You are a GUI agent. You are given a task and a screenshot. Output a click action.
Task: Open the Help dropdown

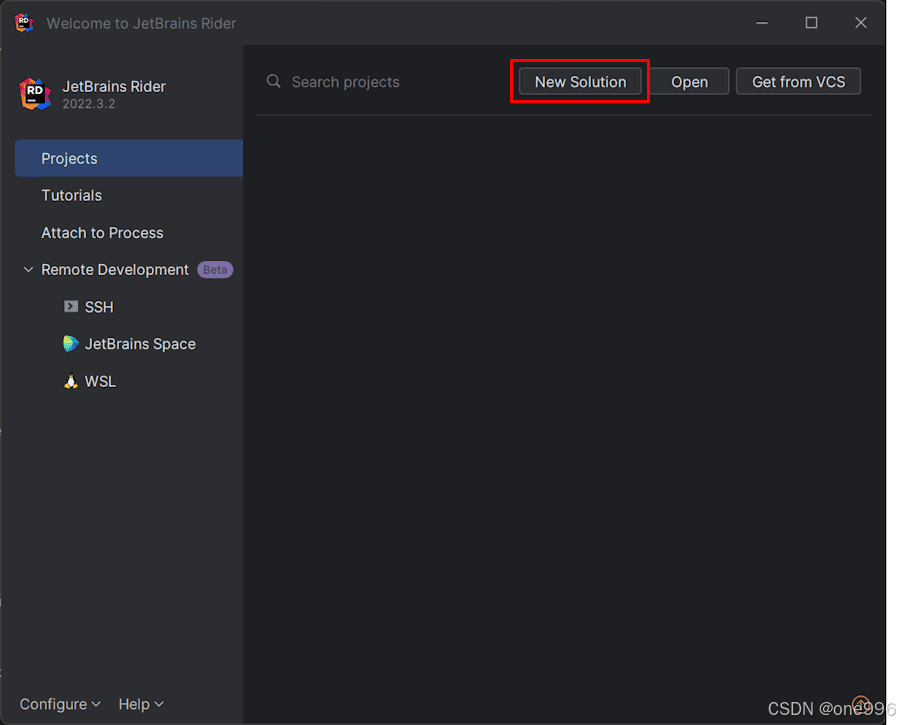(141, 704)
